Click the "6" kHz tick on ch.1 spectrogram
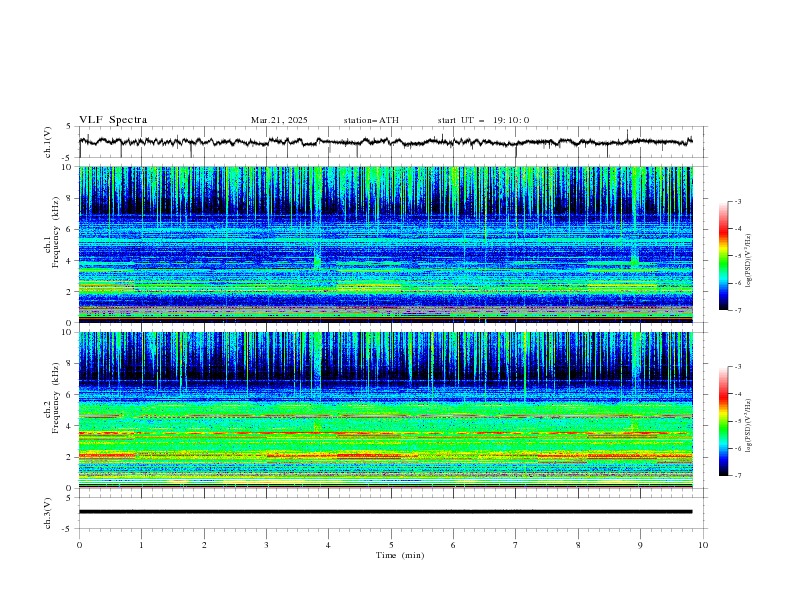This screenshot has width=792, height=612. [70, 229]
